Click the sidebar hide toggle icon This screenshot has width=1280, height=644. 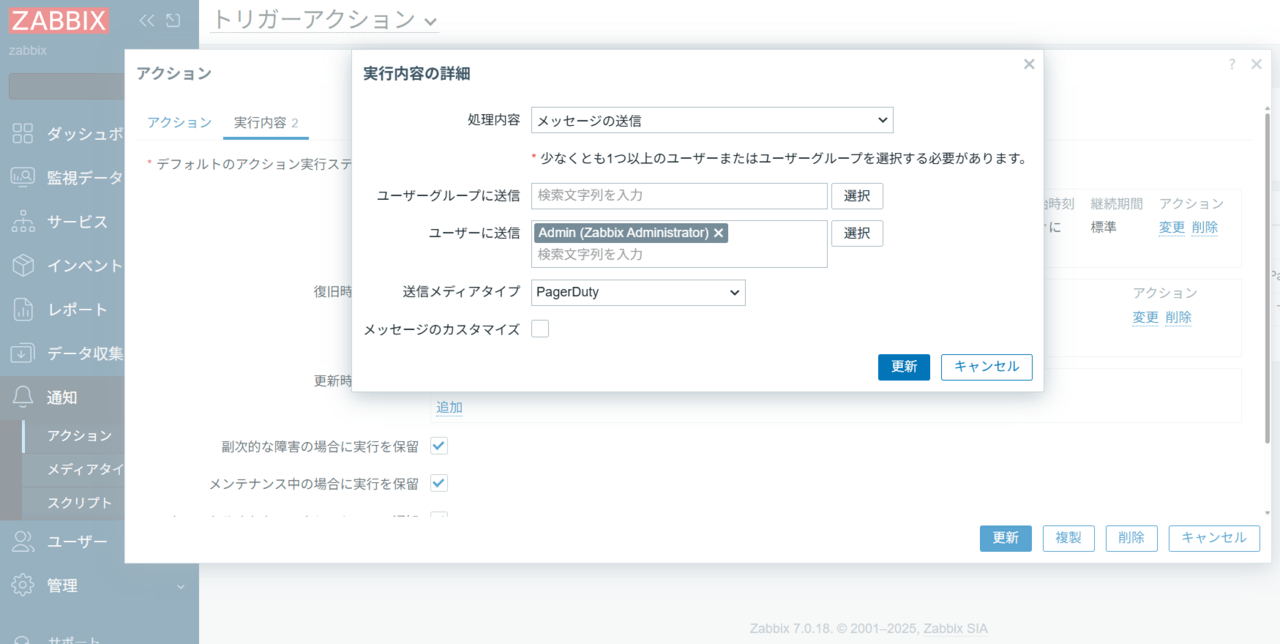173,20
